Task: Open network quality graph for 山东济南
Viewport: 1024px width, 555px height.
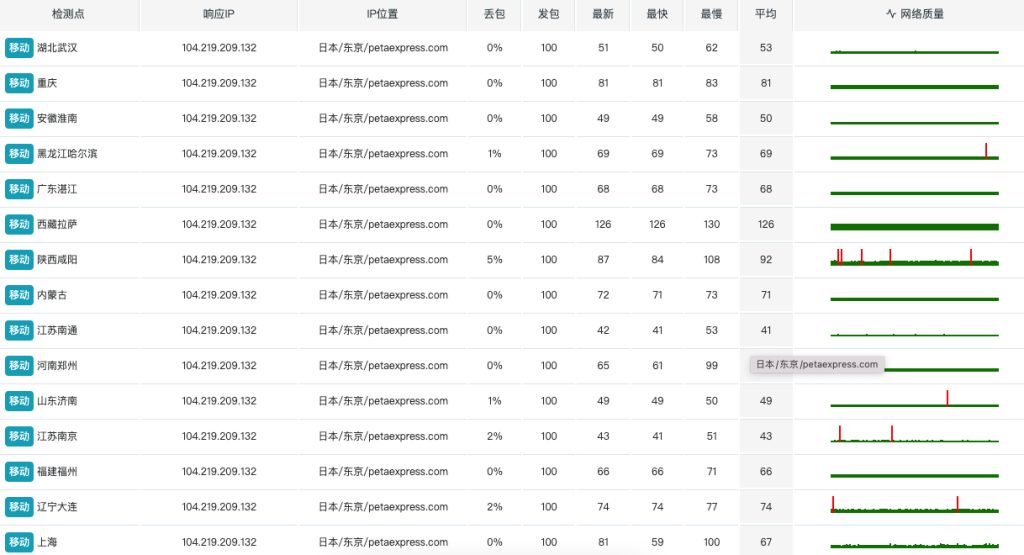Action: [914, 398]
